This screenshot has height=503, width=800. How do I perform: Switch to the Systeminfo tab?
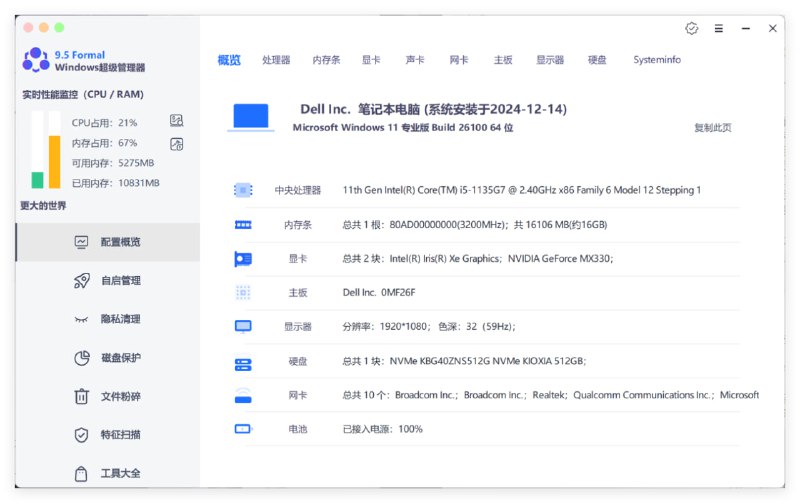[x=657, y=60]
